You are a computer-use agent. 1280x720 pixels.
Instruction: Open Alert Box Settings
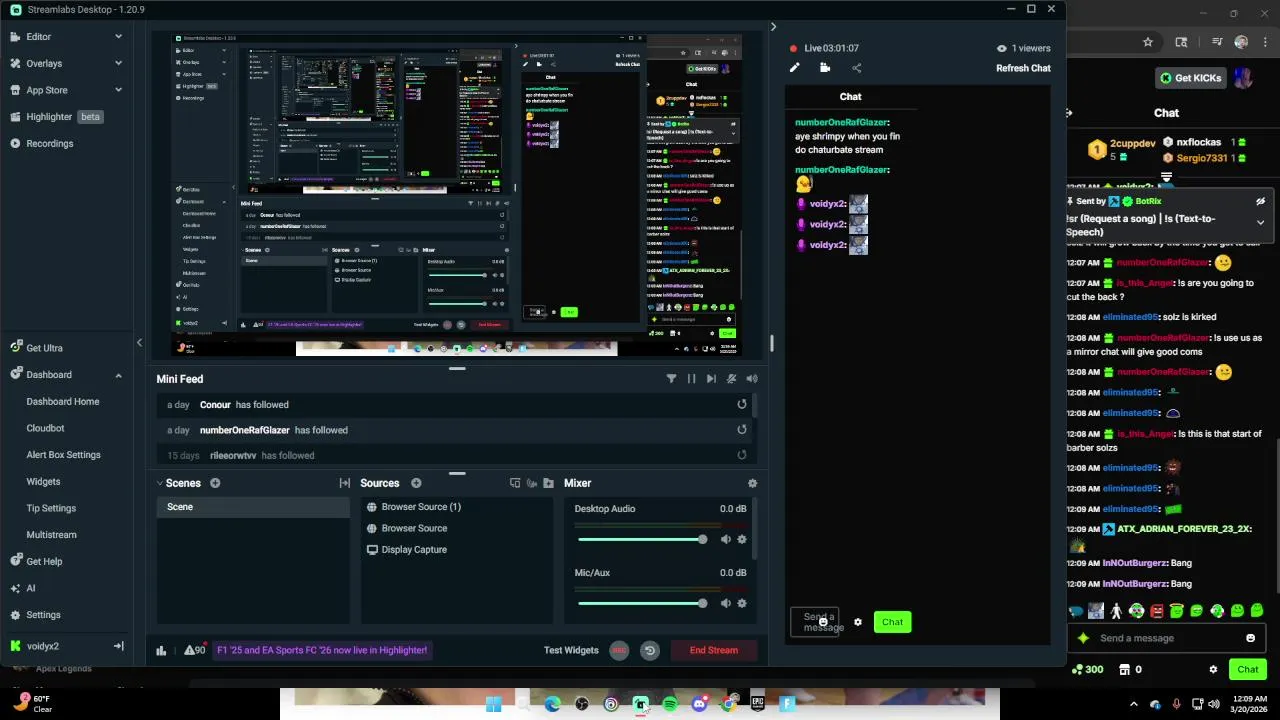pyautogui.click(x=63, y=455)
